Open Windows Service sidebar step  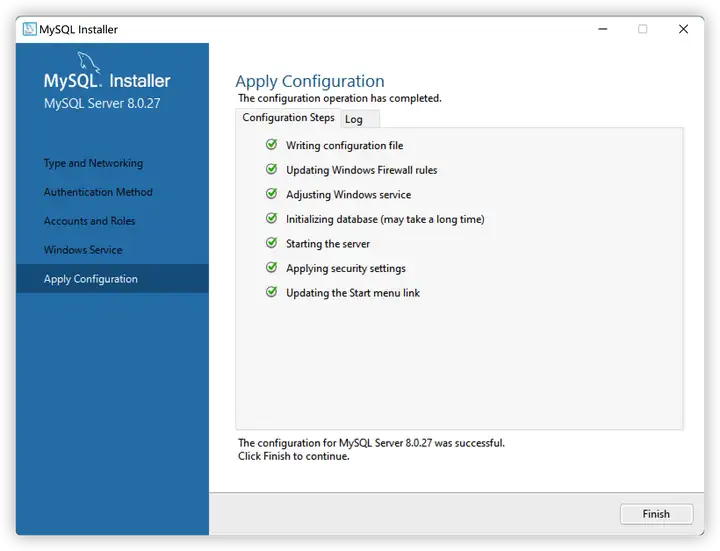(x=83, y=250)
